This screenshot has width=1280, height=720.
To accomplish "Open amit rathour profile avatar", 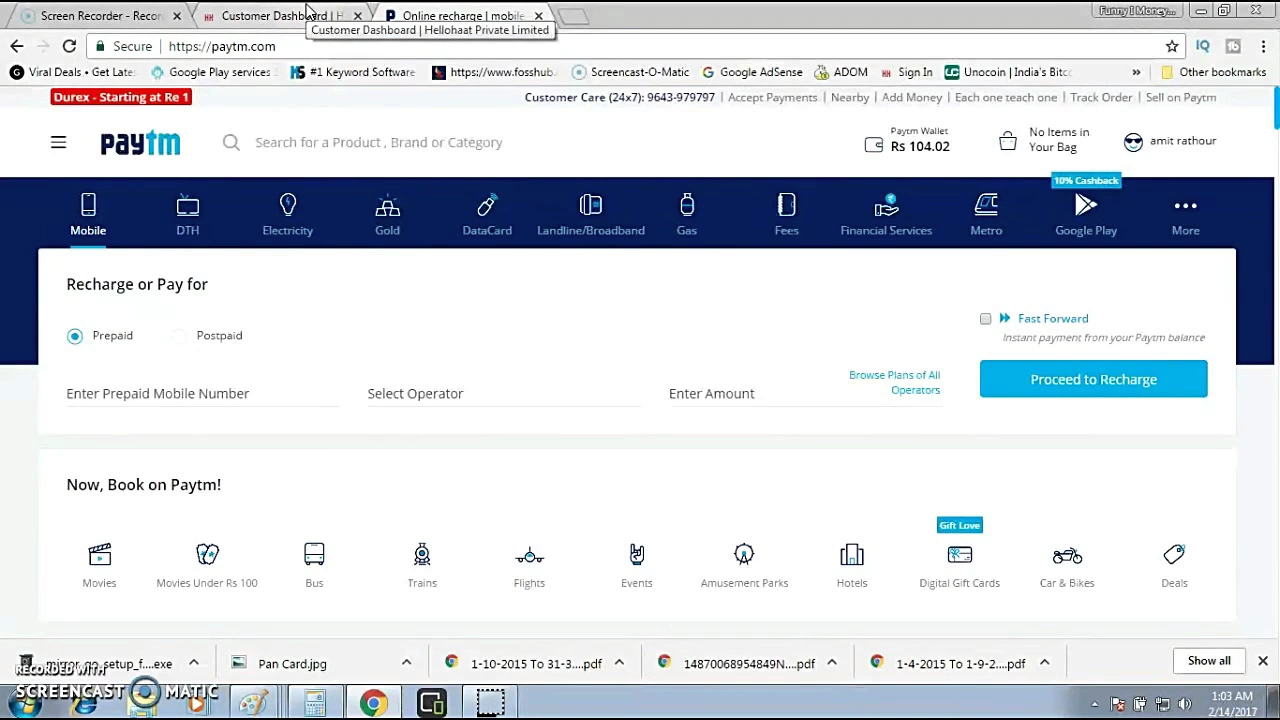I will click(x=1133, y=142).
